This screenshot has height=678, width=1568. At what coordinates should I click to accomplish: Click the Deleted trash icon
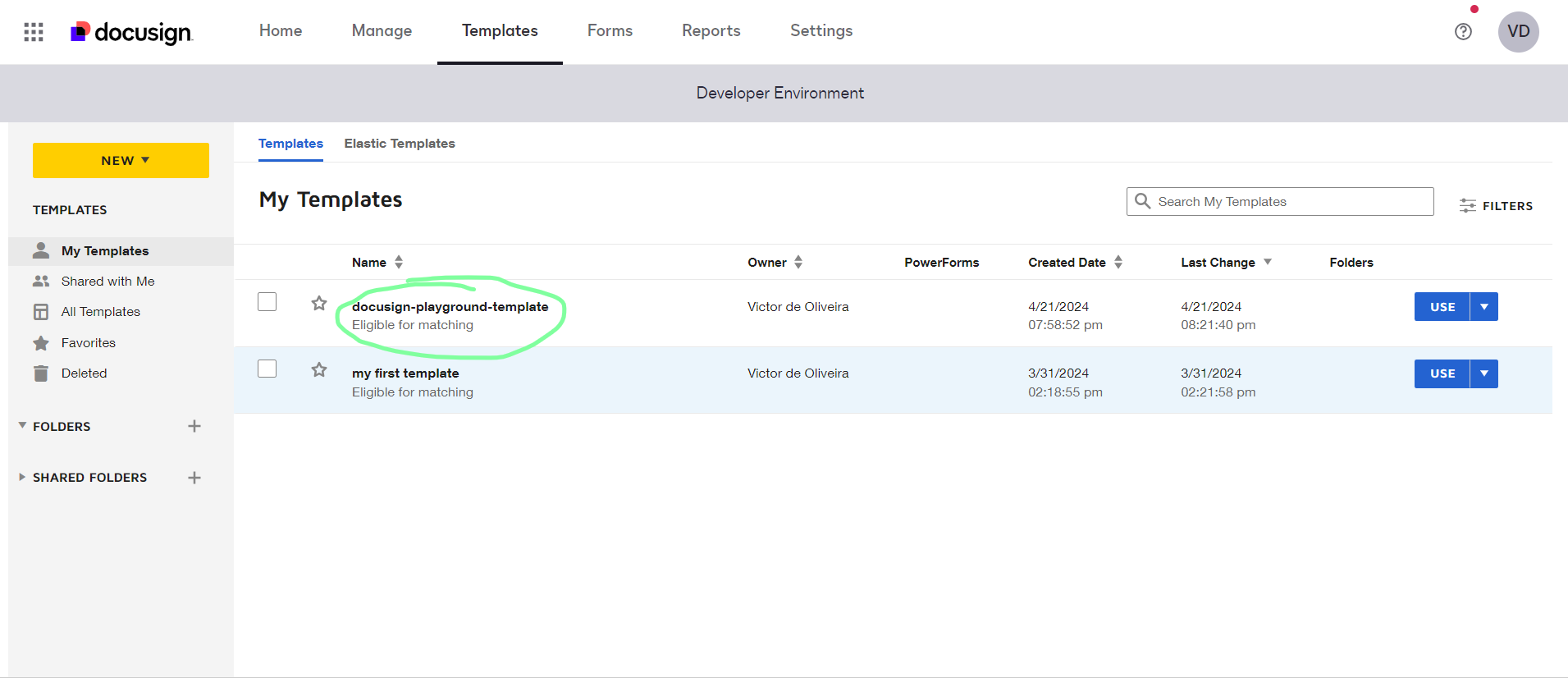(41, 373)
